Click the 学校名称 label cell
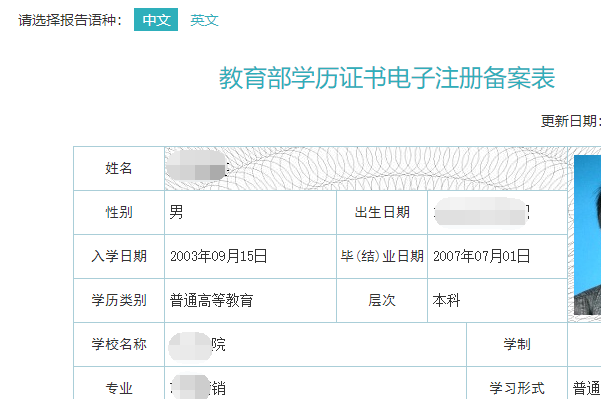Screen dimensions: 601x399 pyautogui.click(x=119, y=344)
